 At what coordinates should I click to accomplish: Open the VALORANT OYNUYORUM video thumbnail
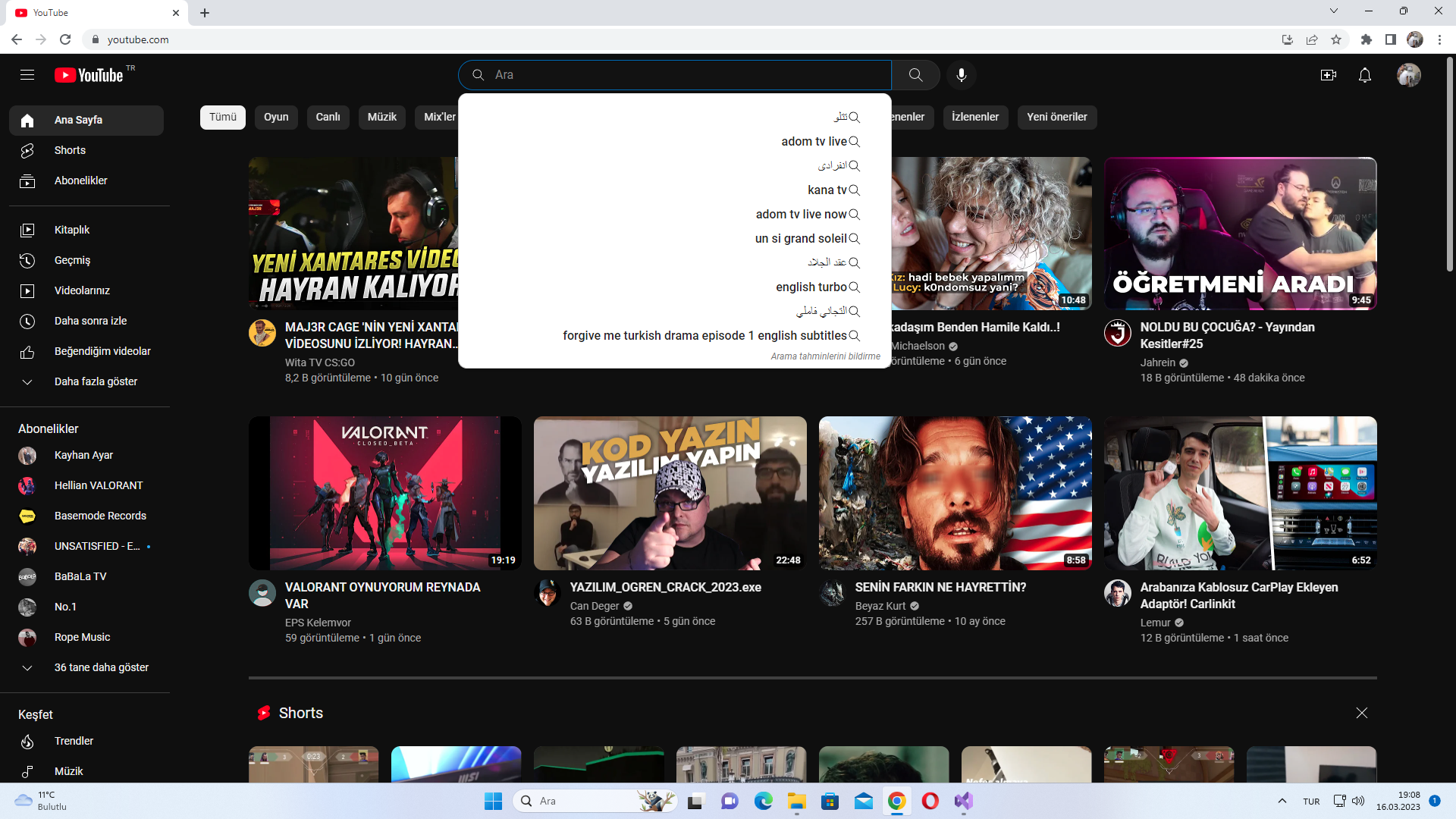point(384,493)
